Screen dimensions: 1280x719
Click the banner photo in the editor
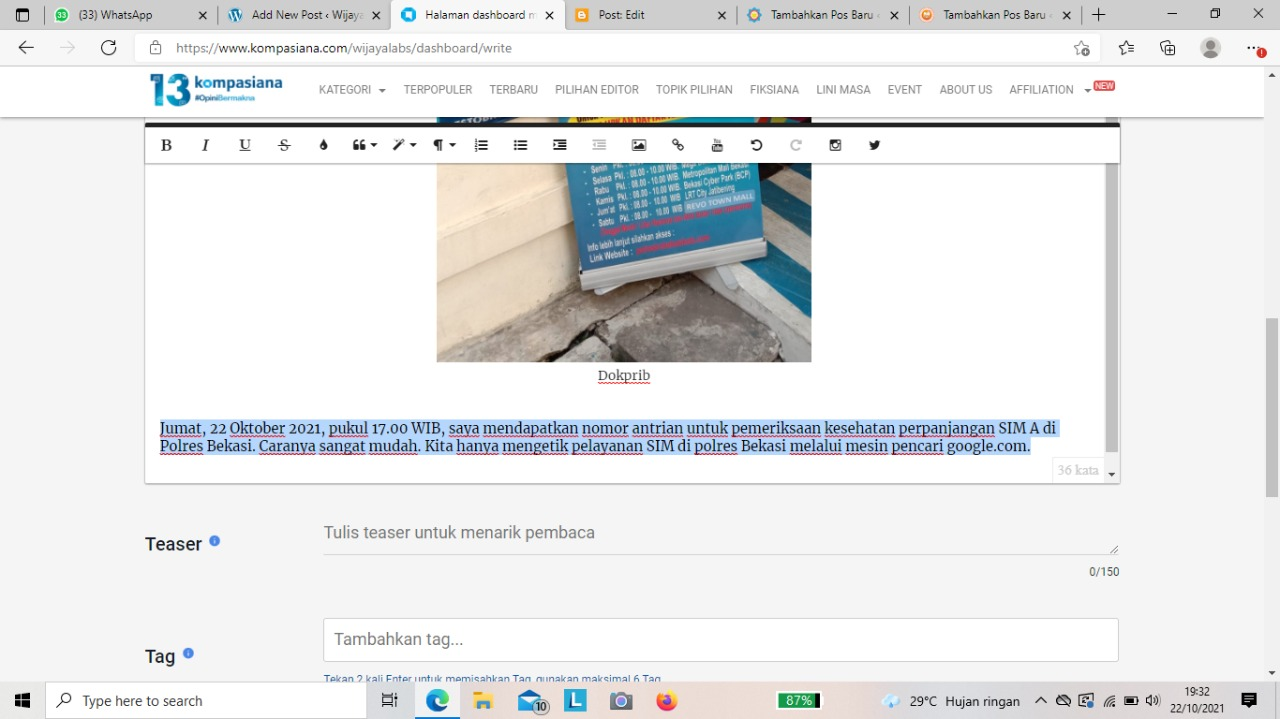[624, 260]
